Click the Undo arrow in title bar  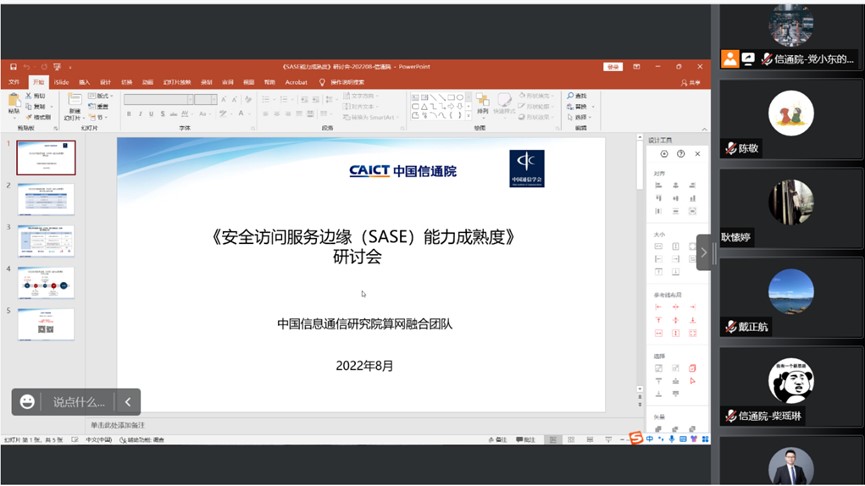(x=26, y=67)
